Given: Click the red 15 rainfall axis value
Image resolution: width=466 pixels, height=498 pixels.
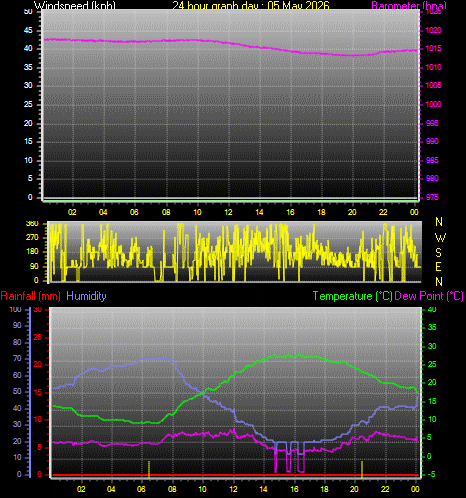Looking at the screenshot, I should [x=38, y=392].
